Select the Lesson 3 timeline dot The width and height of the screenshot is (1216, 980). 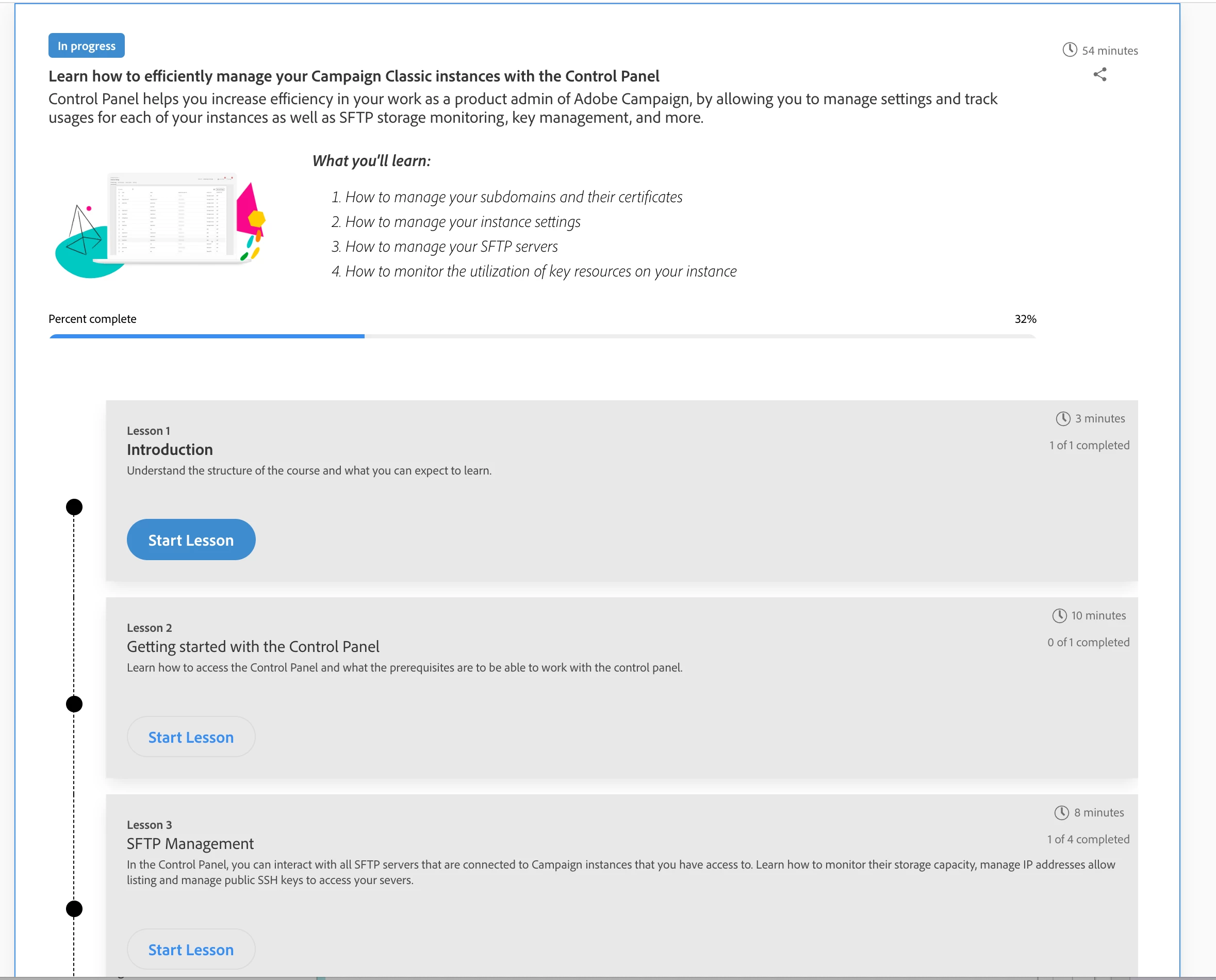(74, 909)
